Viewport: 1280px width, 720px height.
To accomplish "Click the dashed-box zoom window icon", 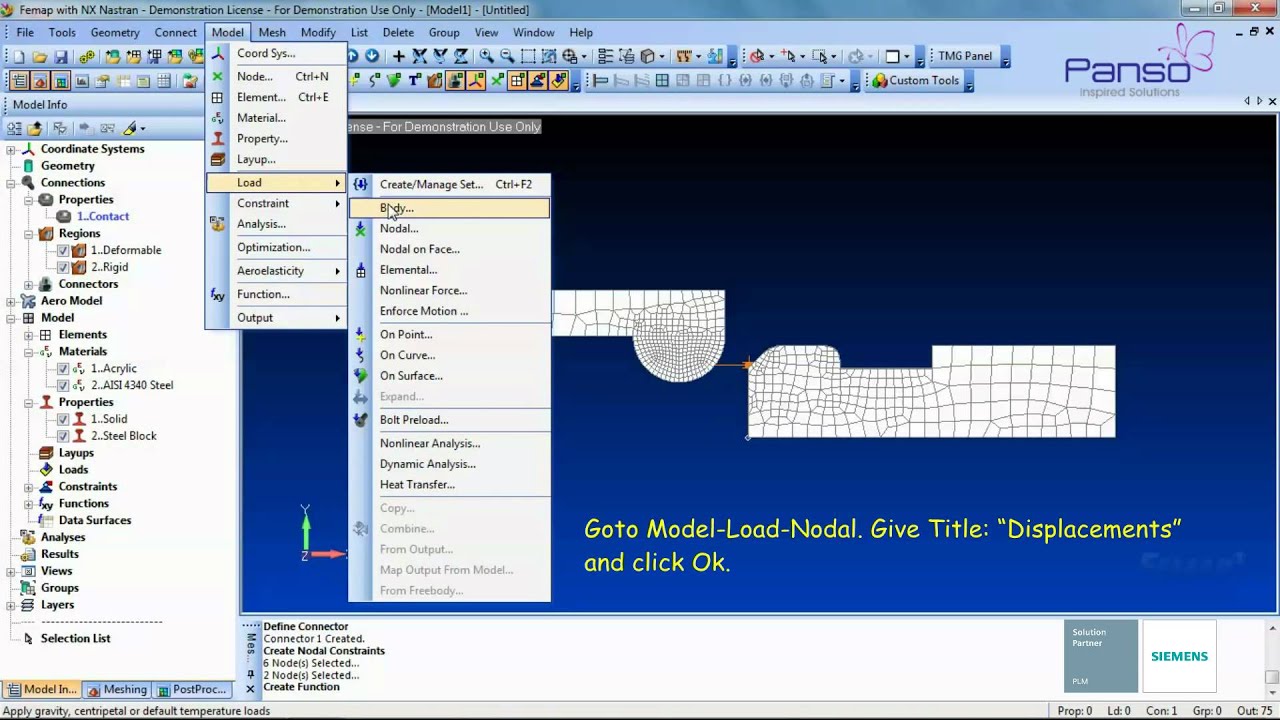I will point(528,57).
